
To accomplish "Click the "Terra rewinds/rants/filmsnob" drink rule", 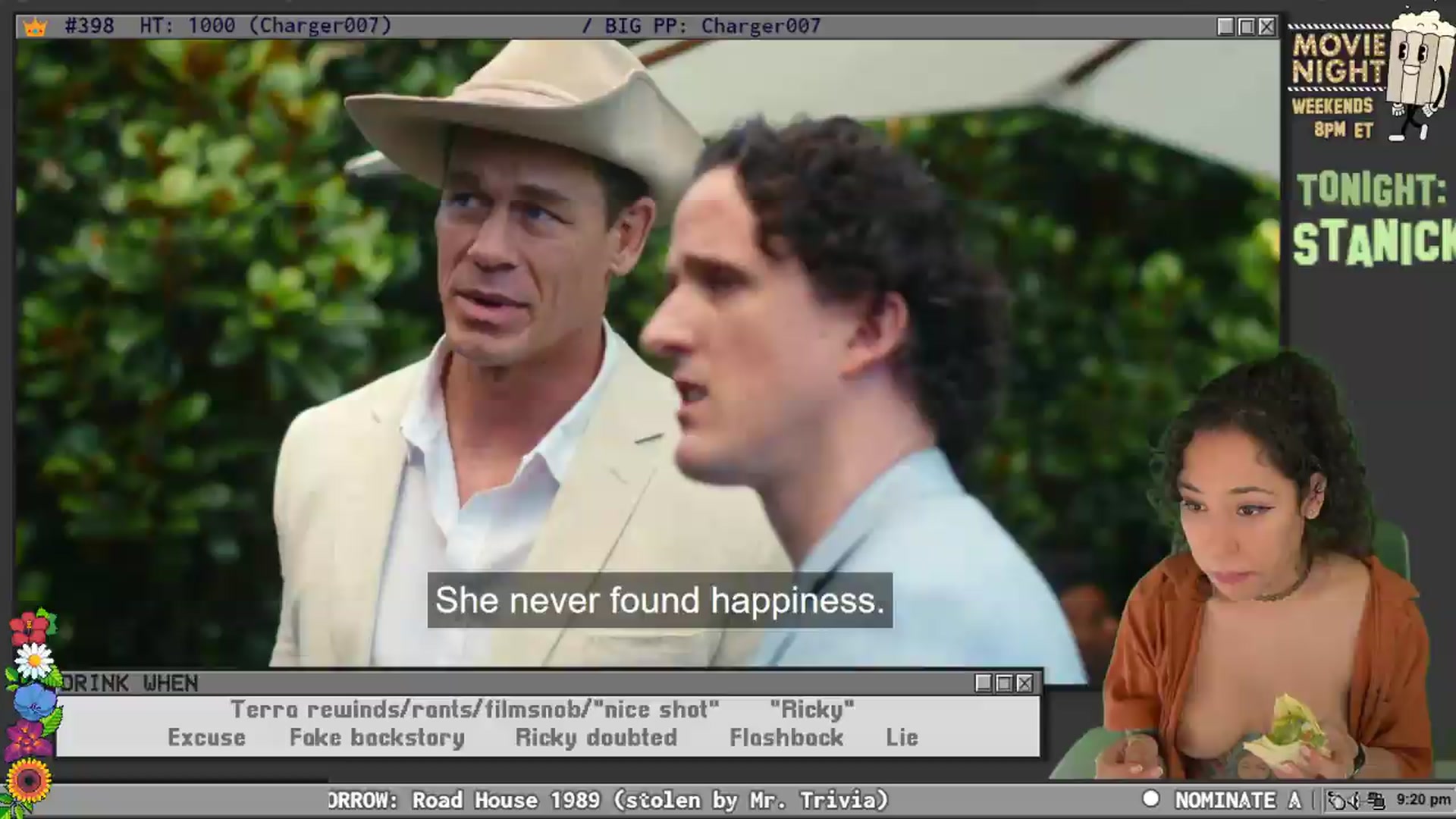I will [474, 710].
